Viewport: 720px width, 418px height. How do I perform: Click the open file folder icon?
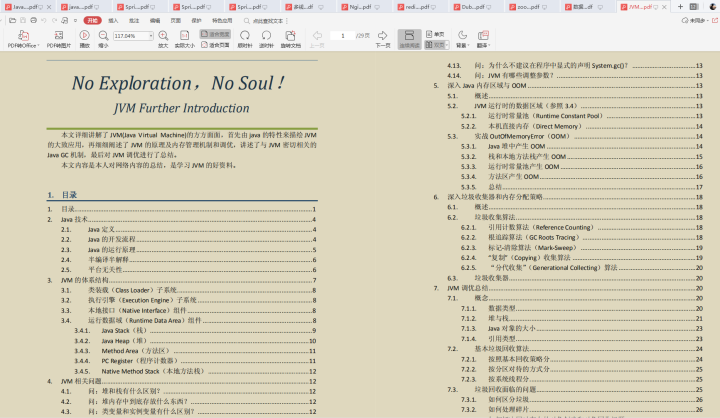click(12, 21)
